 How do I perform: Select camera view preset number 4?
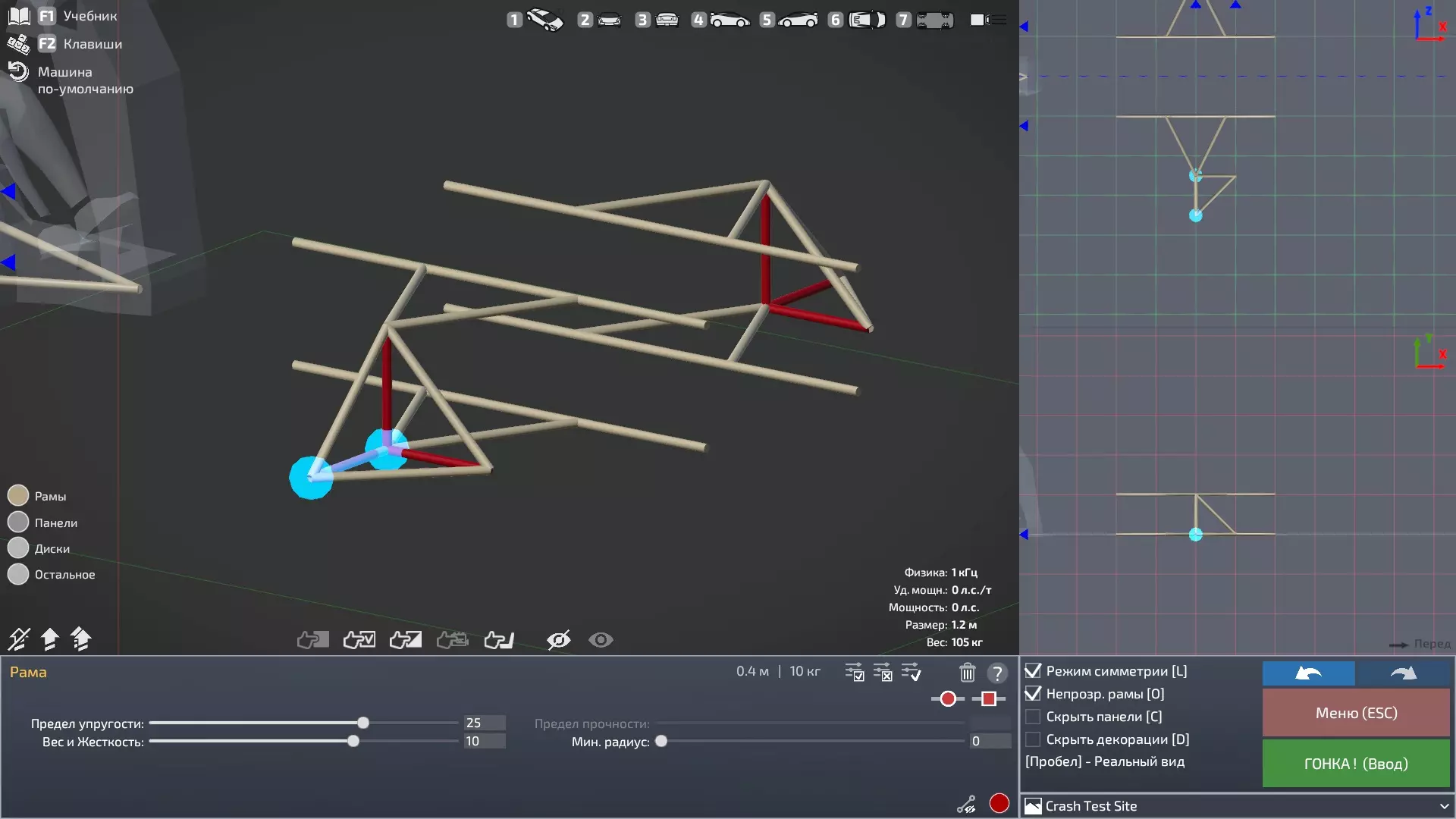click(x=720, y=20)
